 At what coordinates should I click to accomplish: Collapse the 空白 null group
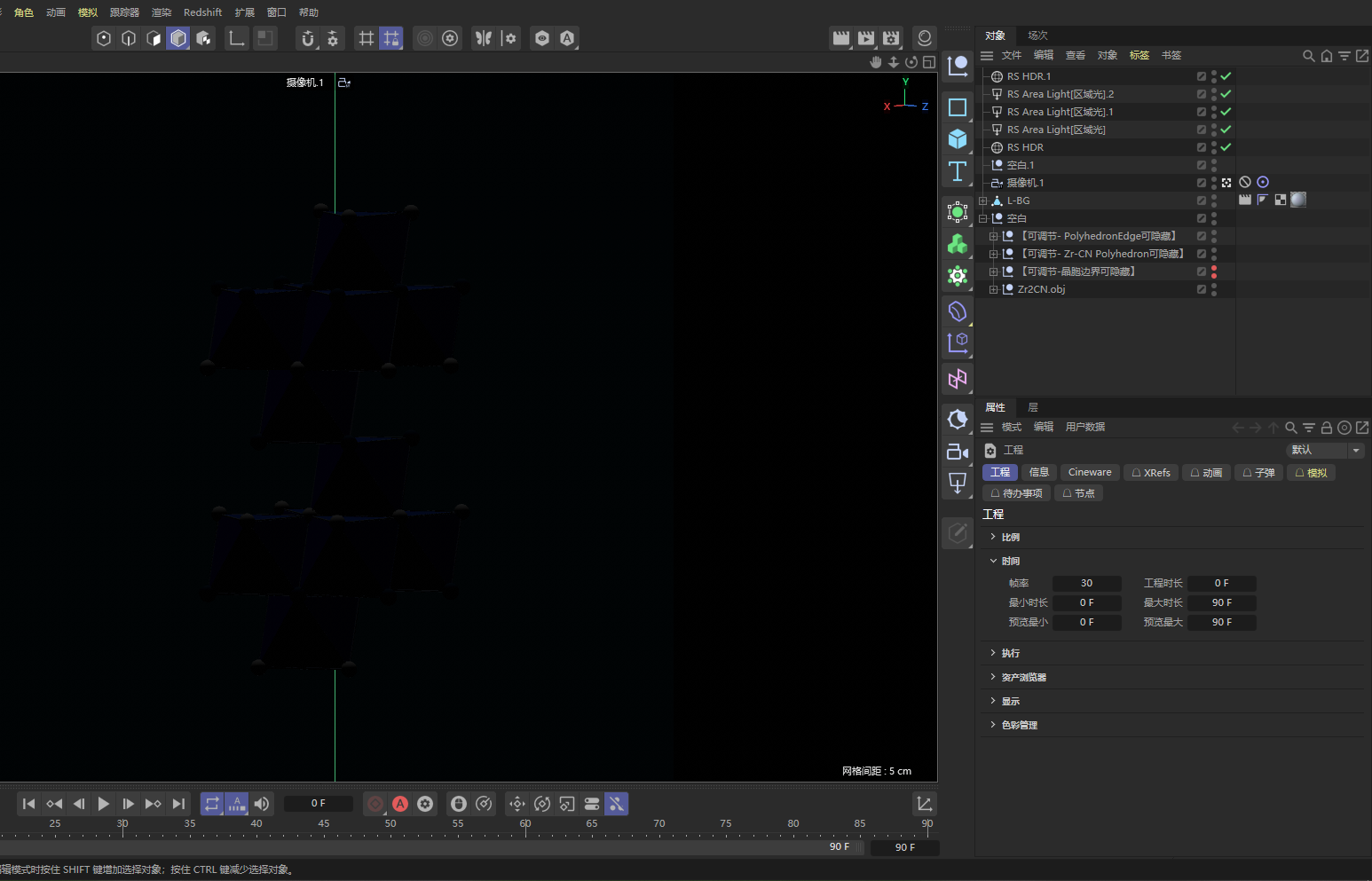coord(982,218)
